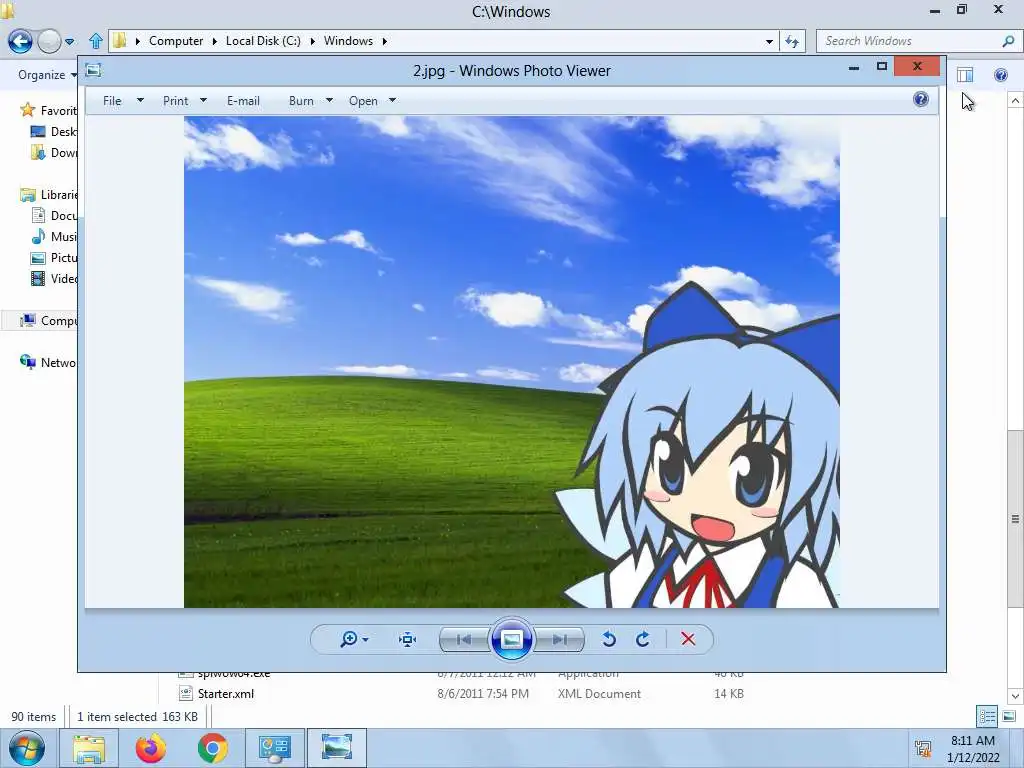Viewport: 1024px width, 768px height.
Task: Go to the previous photo
Action: pos(464,639)
